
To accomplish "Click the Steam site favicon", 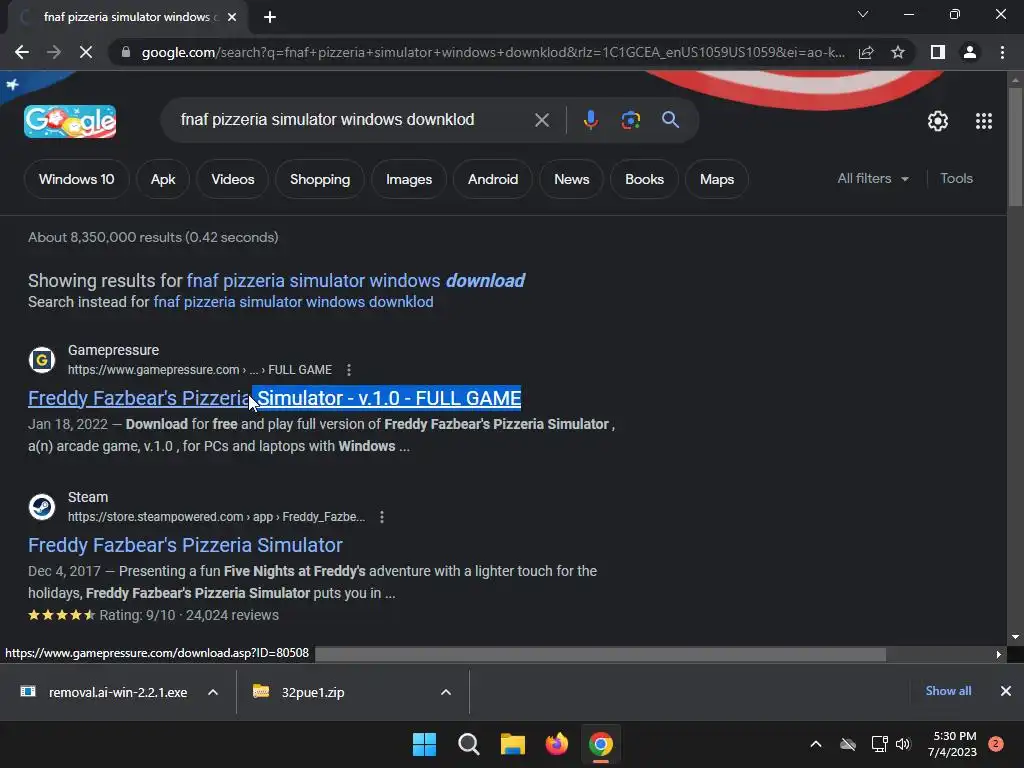I will pyautogui.click(x=42, y=507).
